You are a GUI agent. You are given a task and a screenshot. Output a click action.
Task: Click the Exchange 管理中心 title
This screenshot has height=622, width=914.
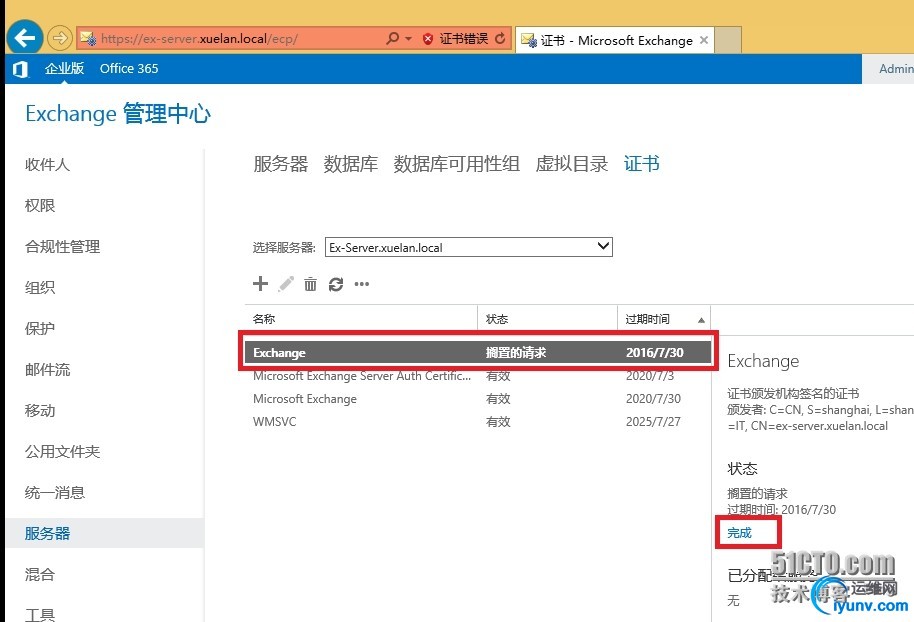click(x=118, y=113)
